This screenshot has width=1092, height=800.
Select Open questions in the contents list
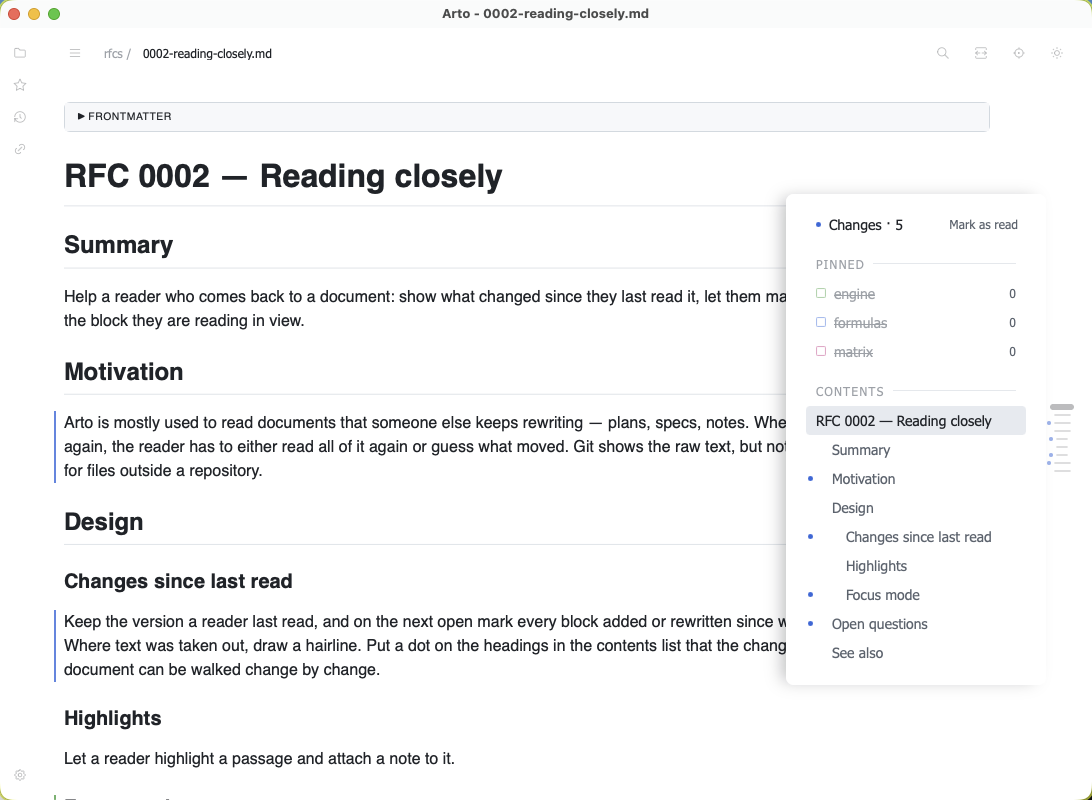pos(880,624)
